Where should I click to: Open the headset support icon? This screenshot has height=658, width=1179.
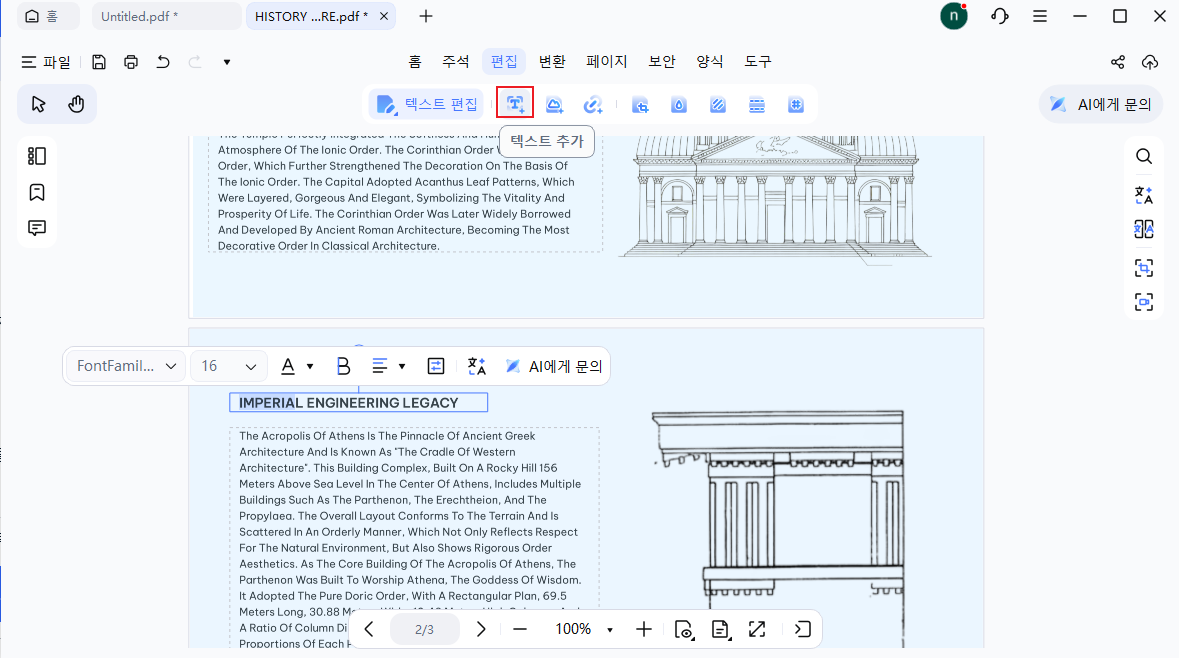coord(999,16)
